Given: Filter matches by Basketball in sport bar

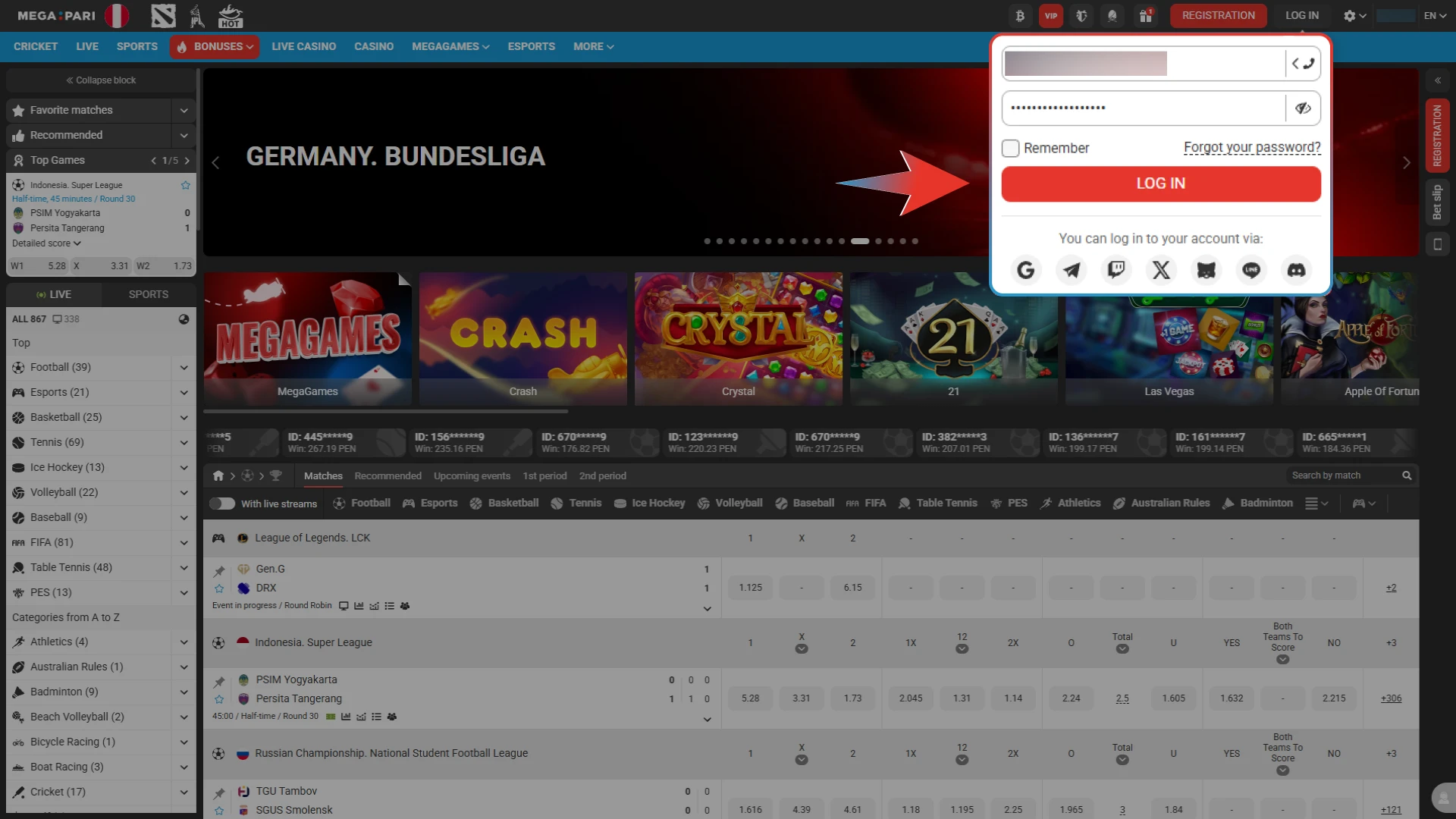Looking at the screenshot, I should click(504, 504).
